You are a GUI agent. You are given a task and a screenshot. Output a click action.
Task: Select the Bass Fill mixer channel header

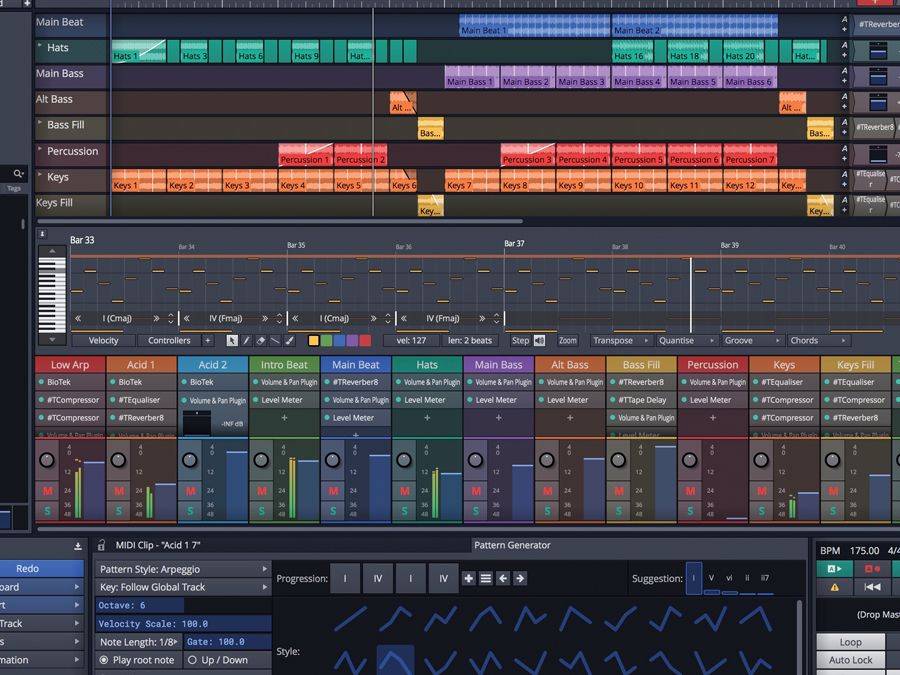pos(641,364)
